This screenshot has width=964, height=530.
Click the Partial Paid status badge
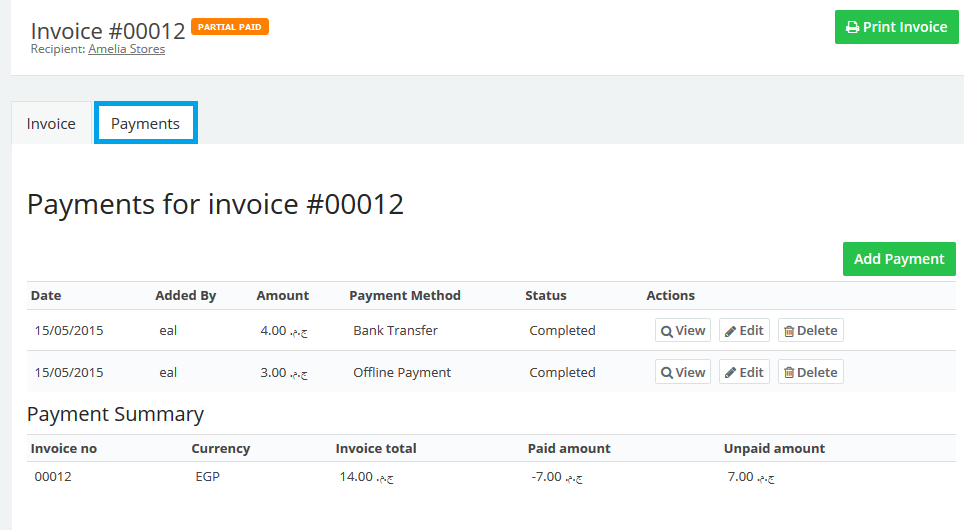pyautogui.click(x=229, y=27)
